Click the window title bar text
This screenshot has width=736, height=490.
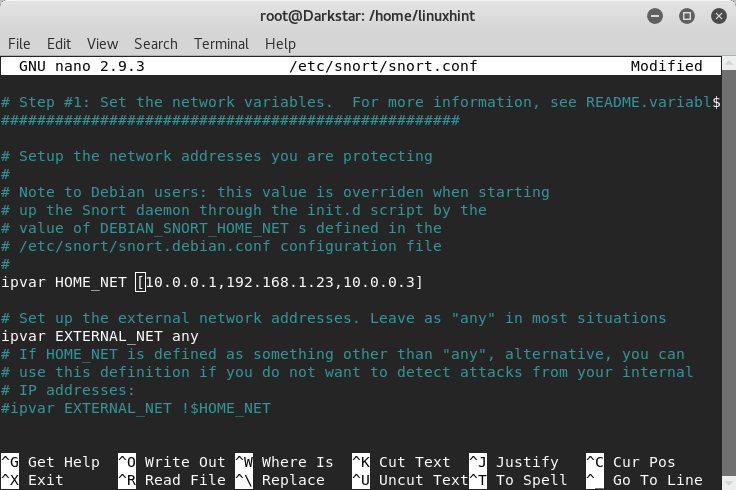(367, 16)
